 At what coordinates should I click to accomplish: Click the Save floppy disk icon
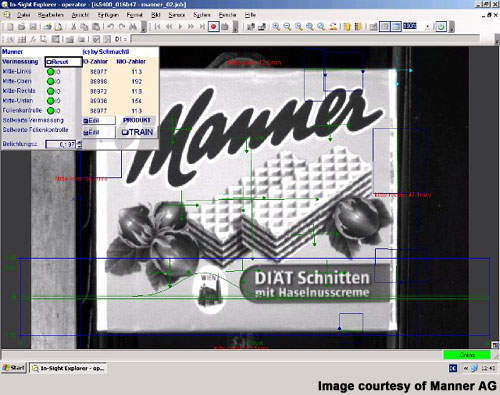[33, 27]
